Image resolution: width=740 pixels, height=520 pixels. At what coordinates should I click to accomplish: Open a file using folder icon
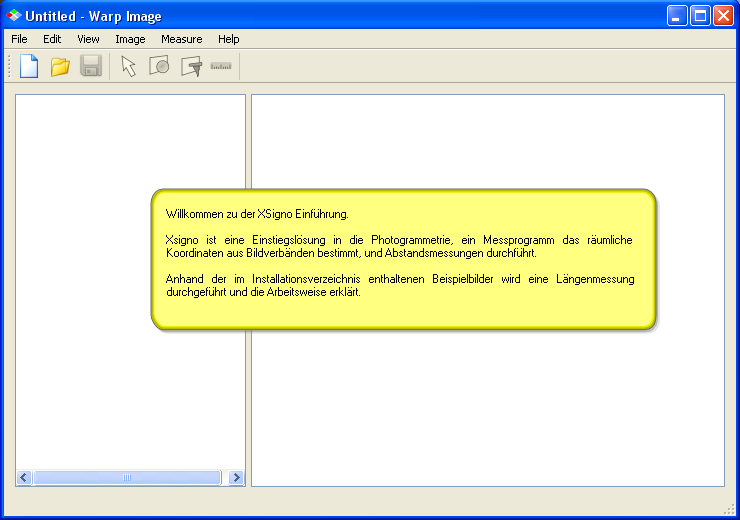click(x=60, y=66)
